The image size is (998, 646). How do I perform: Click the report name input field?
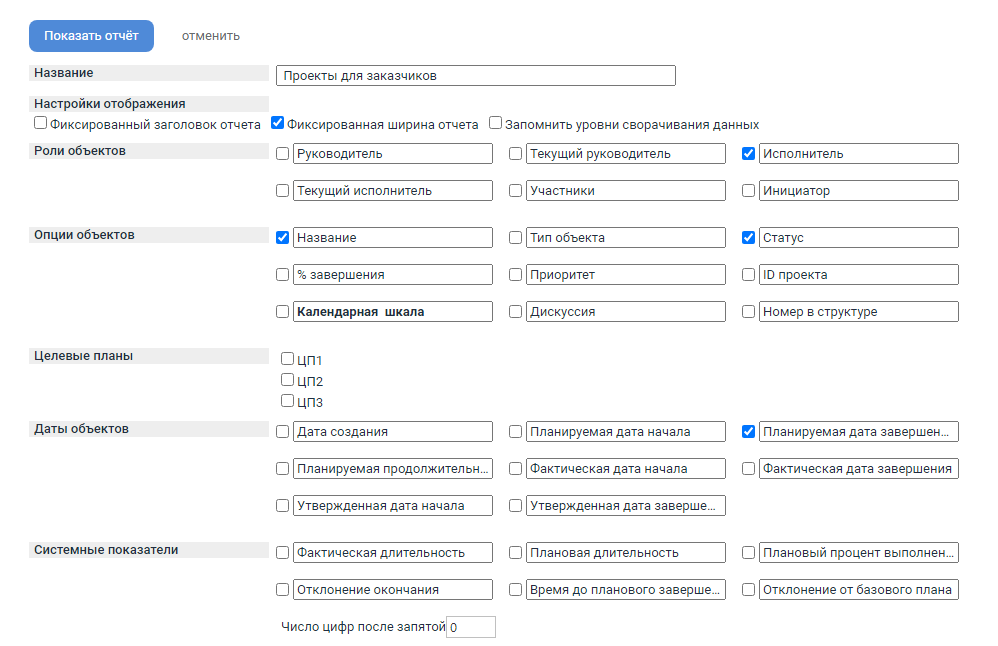(475, 76)
